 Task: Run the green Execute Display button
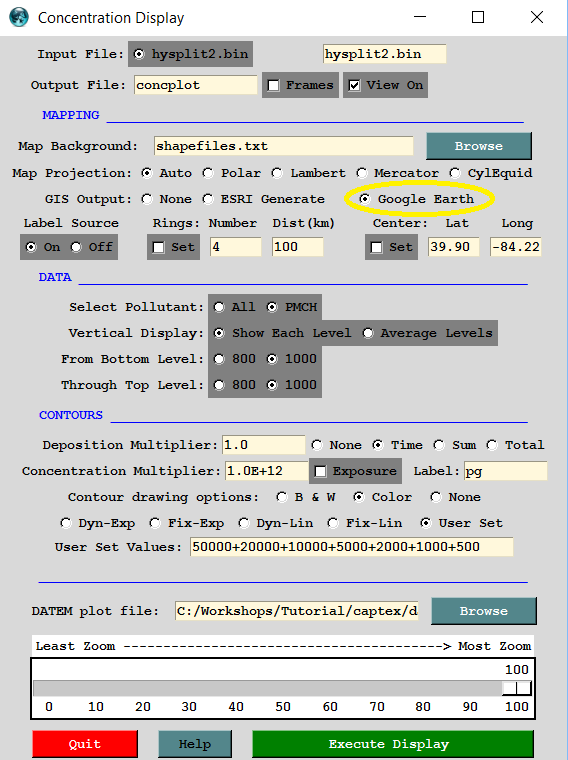pos(393,744)
